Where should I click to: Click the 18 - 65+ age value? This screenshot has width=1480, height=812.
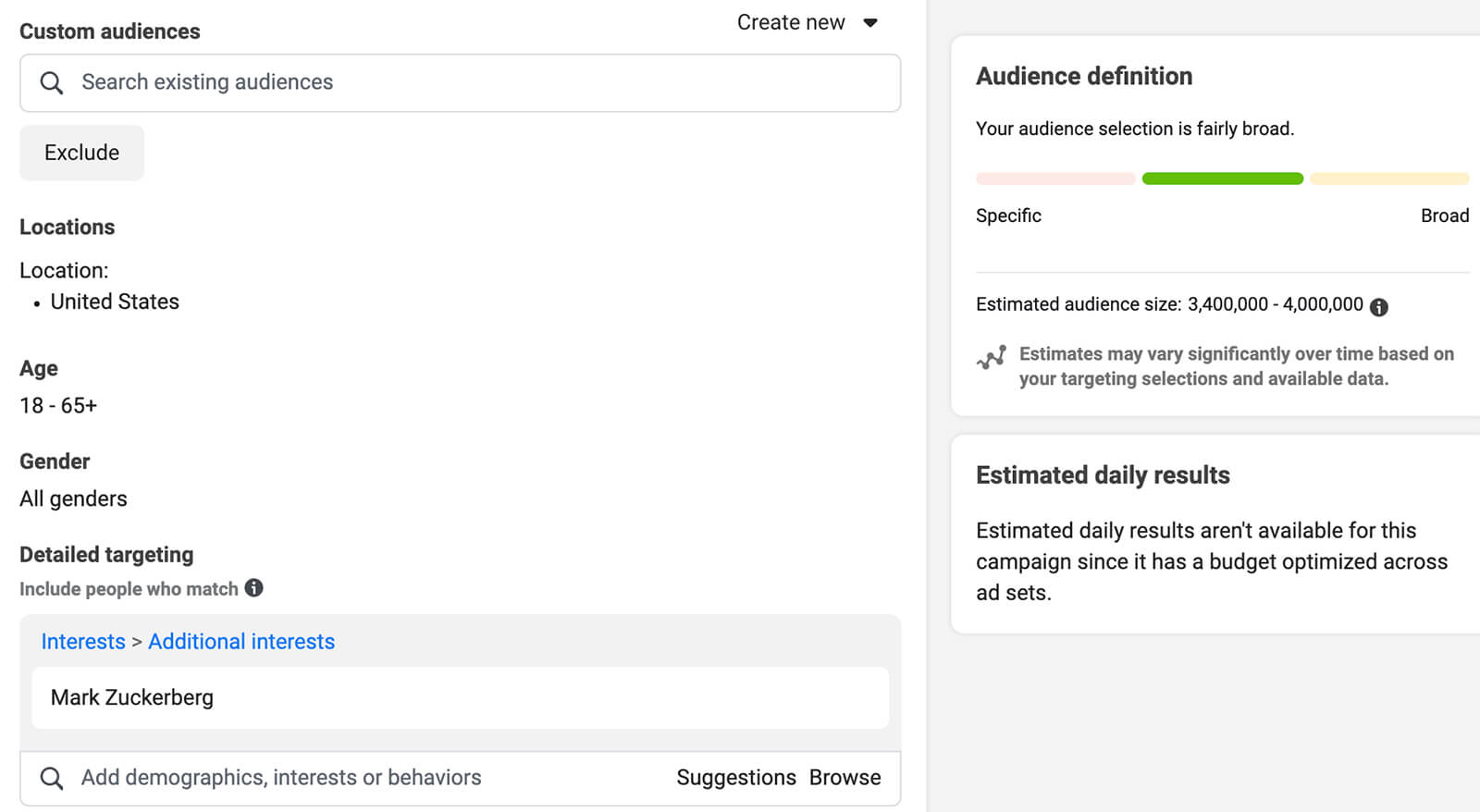pos(58,406)
